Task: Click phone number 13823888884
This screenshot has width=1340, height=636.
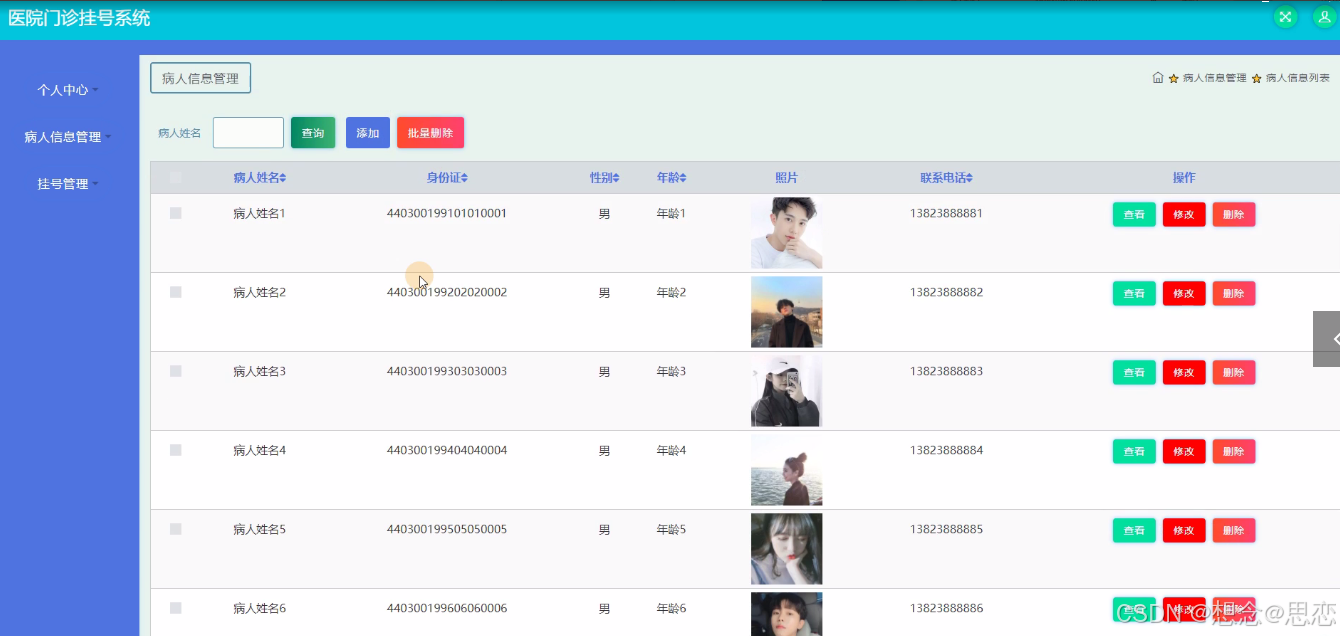Action: click(x=946, y=450)
